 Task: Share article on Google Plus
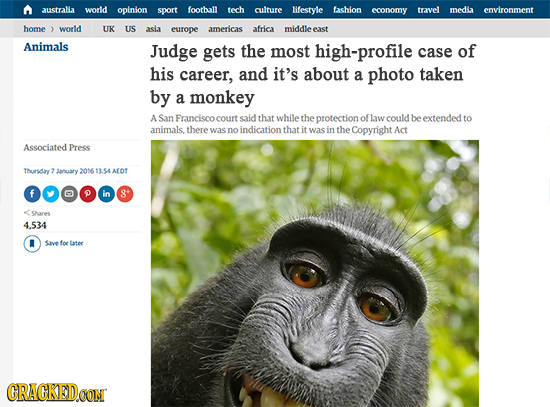tap(125, 194)
